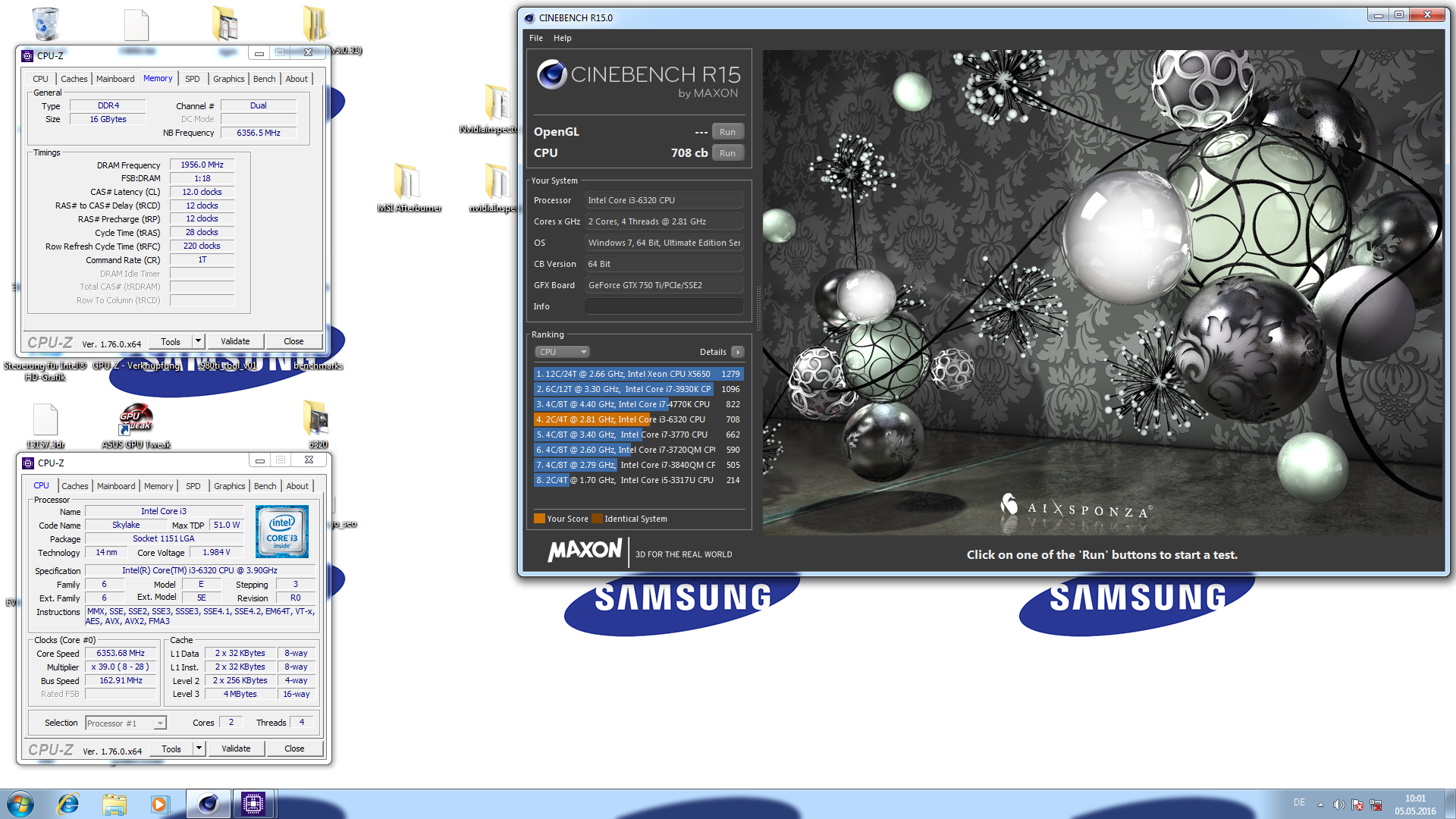Switch to Memory tab in lower CPU-Z

click(158, 486)
